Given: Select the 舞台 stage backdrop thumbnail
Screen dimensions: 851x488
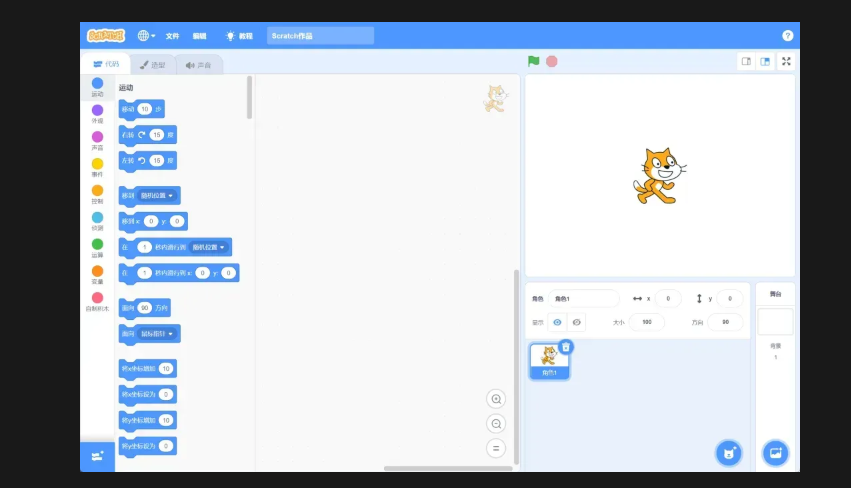Looking at the screenshot, I should tap(776, 321).
